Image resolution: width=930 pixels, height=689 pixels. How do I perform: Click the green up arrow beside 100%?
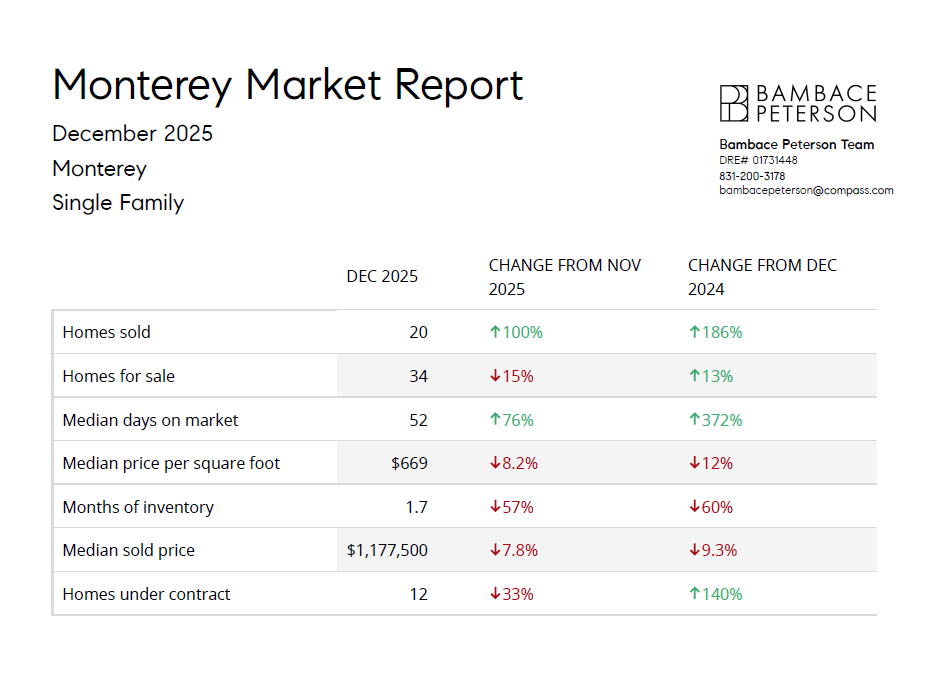494,333
